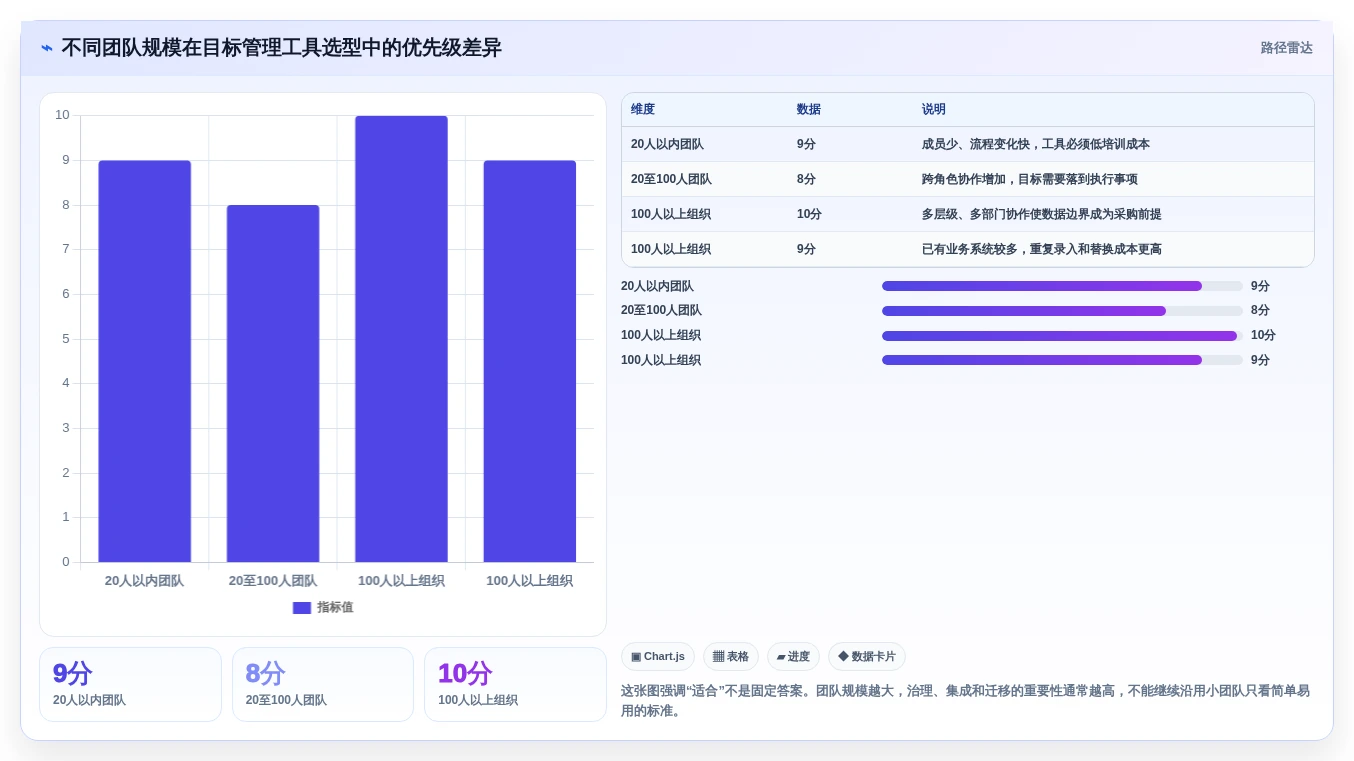Click the chart bar that reaches 10
The width and height of the screenshot is (1354, 761).
(401, 339)
